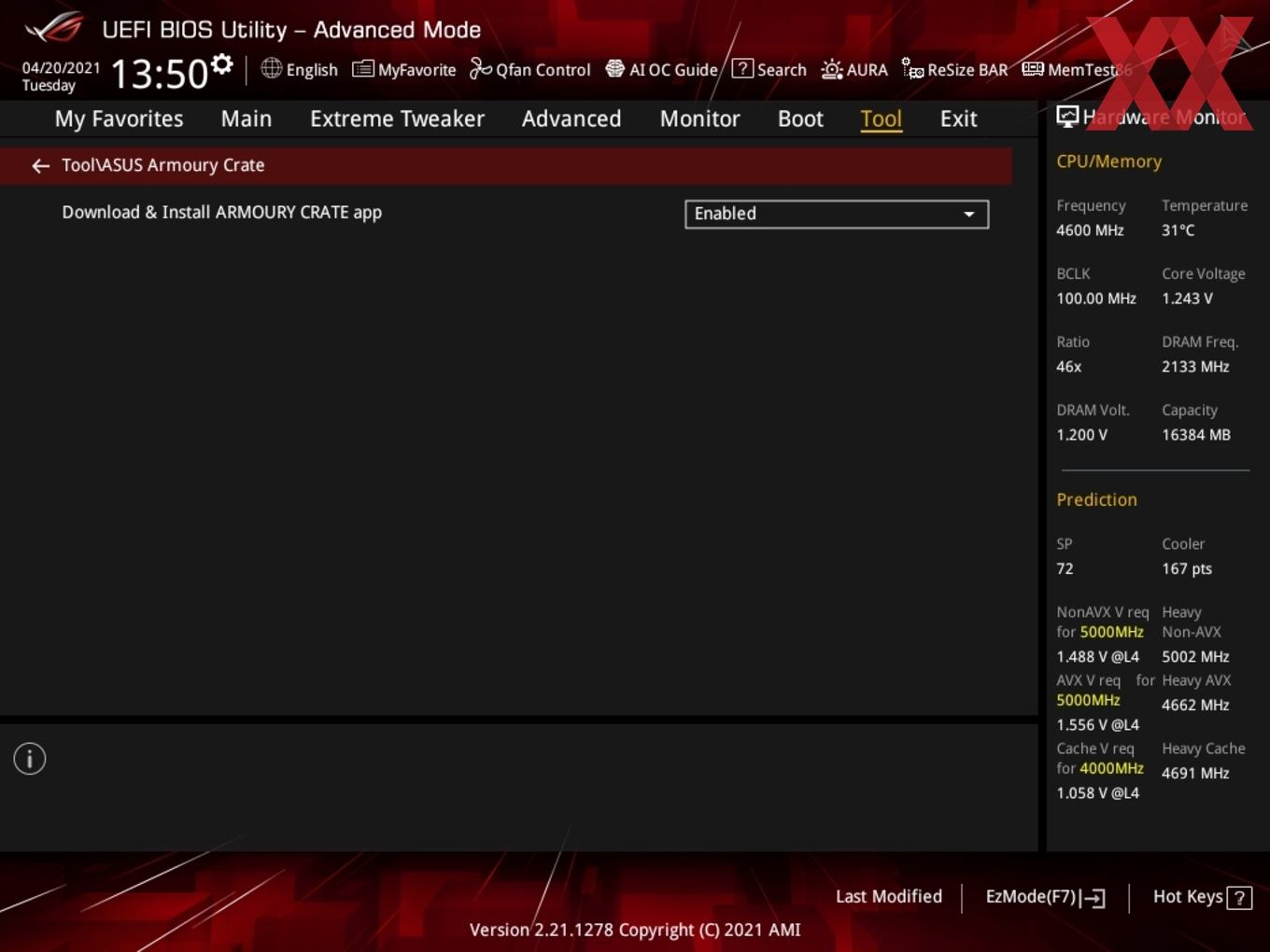Switch to Main tab
The height and width of the screenshot is (952, 1270).
click(x=247, y=119)
